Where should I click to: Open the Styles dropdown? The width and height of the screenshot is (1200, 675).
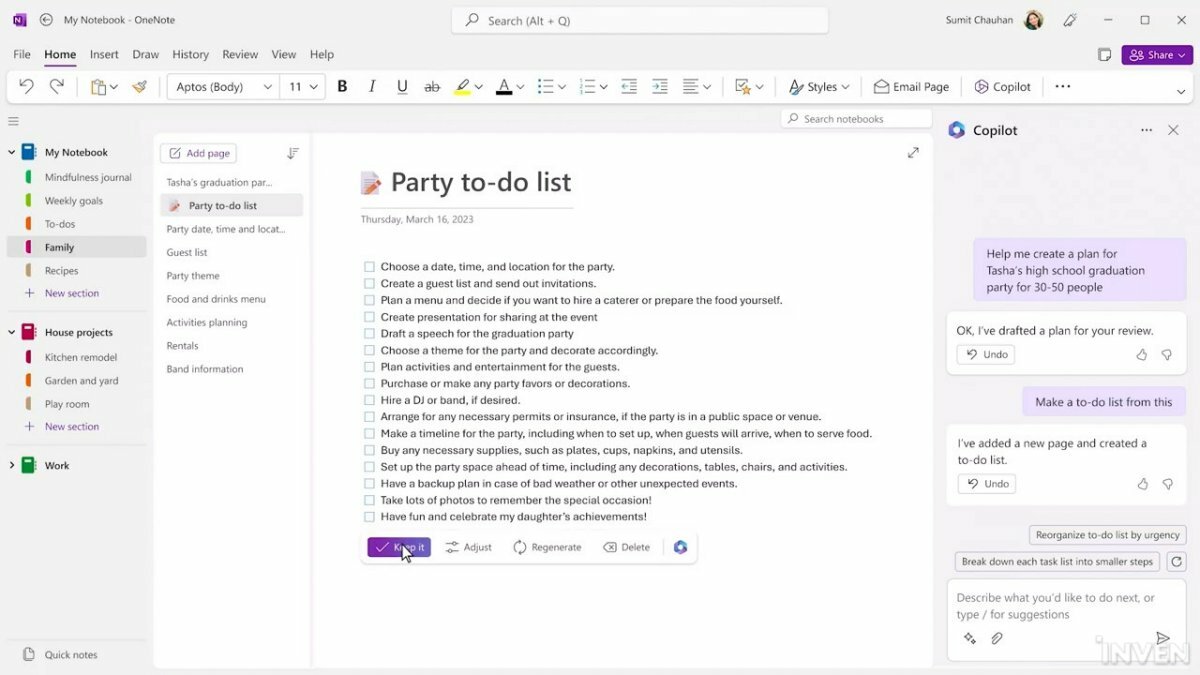819,87
